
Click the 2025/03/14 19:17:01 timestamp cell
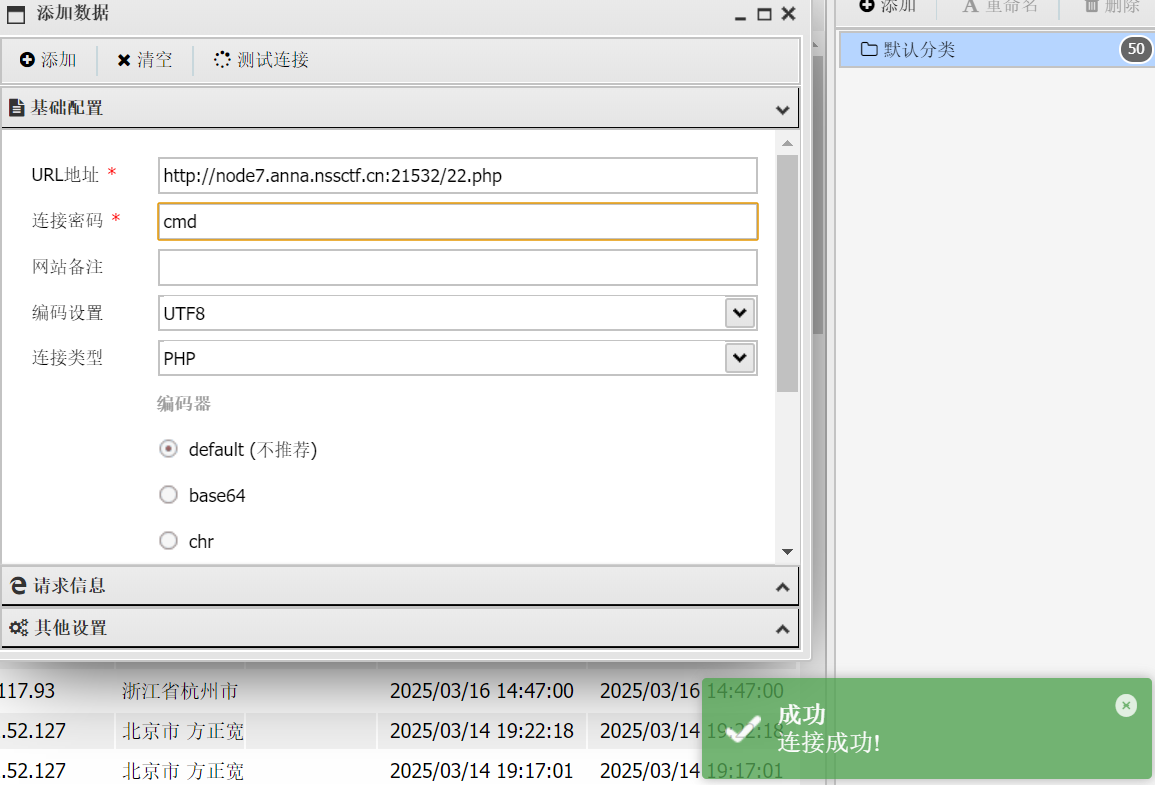(x=482, y=770)
